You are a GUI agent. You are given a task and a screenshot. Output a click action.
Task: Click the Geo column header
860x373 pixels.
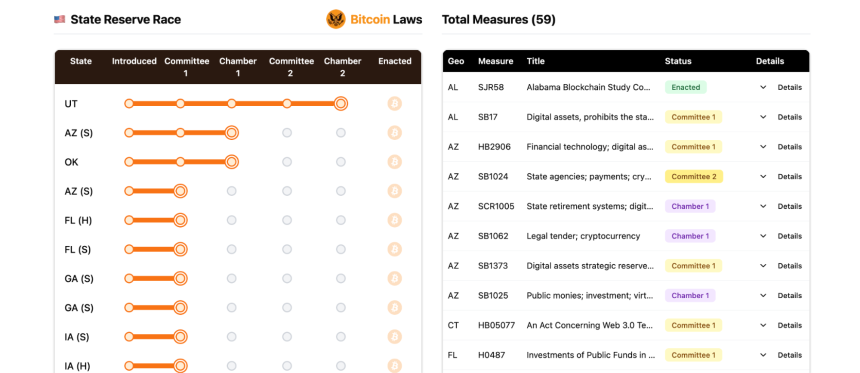[456, 61]
